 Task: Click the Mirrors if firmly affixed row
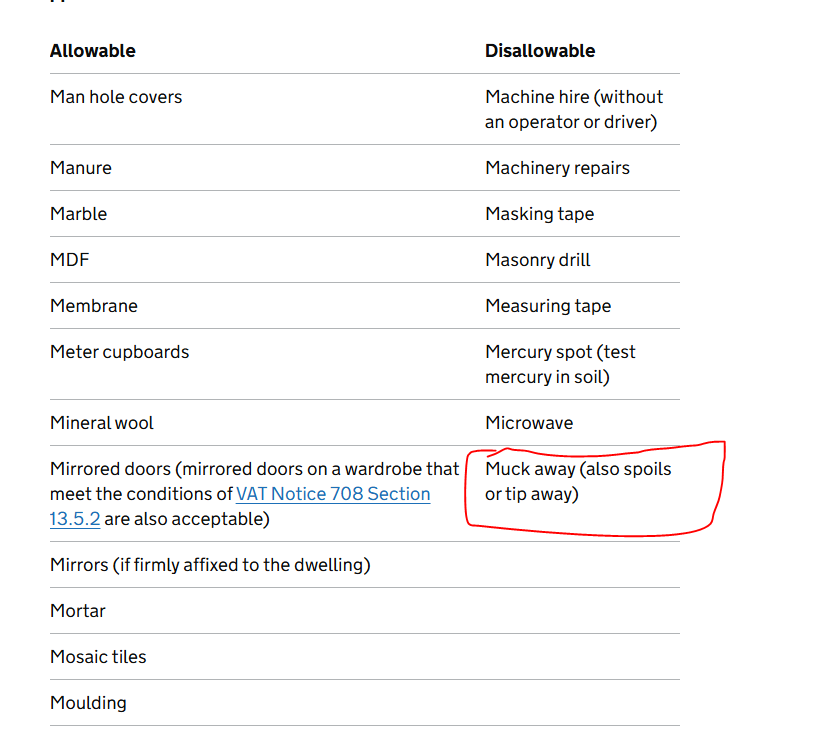[210, 565]
